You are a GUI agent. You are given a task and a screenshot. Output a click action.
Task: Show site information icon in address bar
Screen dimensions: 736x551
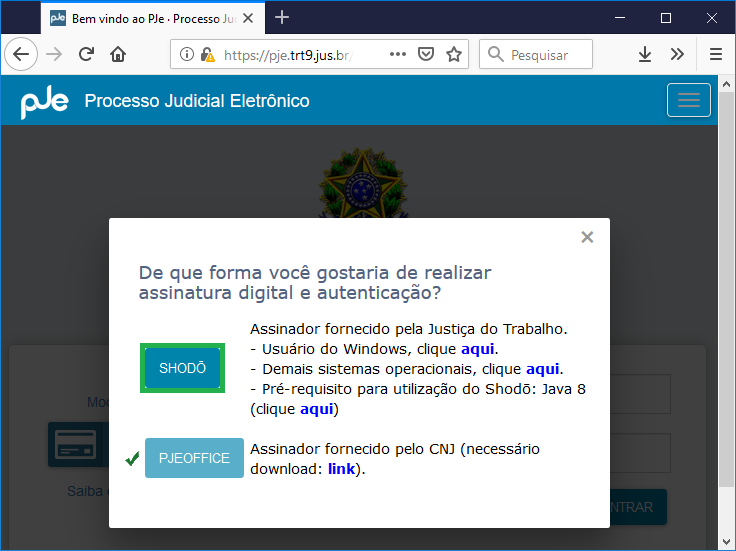[186, 54]
